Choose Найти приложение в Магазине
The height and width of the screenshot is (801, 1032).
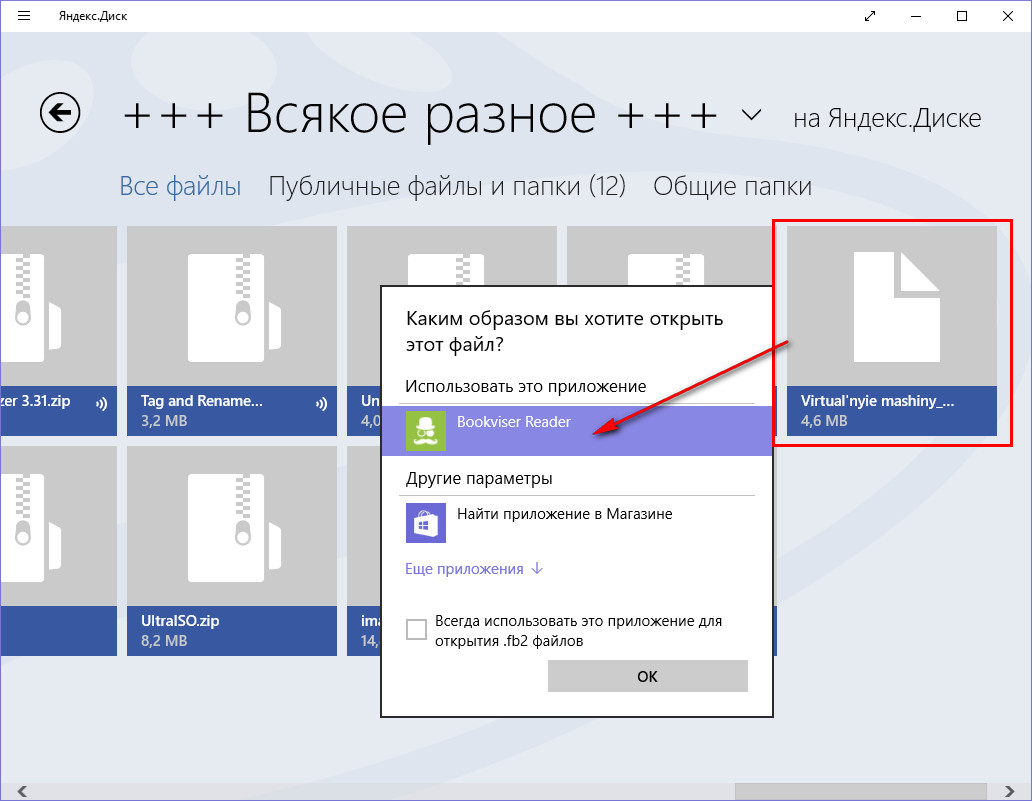(x=577, y=523)
